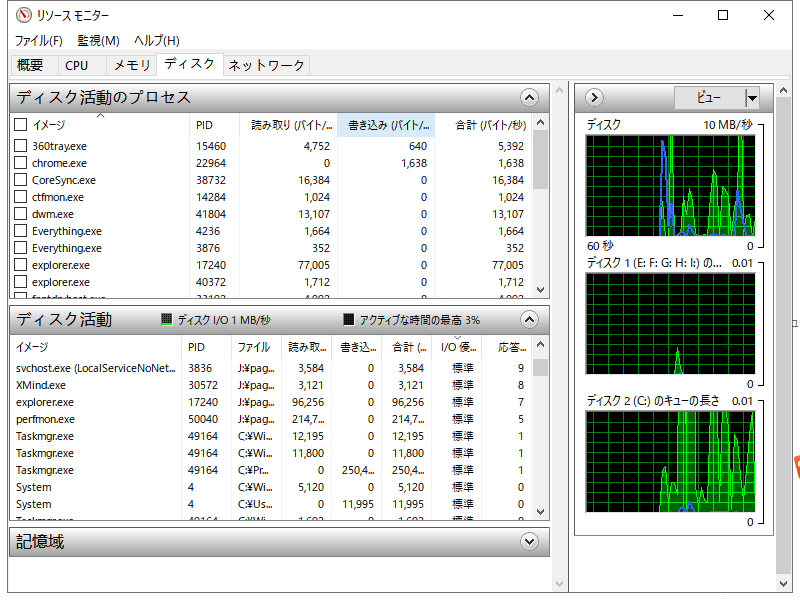Open the ビュー dropdown arrow
This screenshot has width=800, height=600.
[x=752, y=98]
